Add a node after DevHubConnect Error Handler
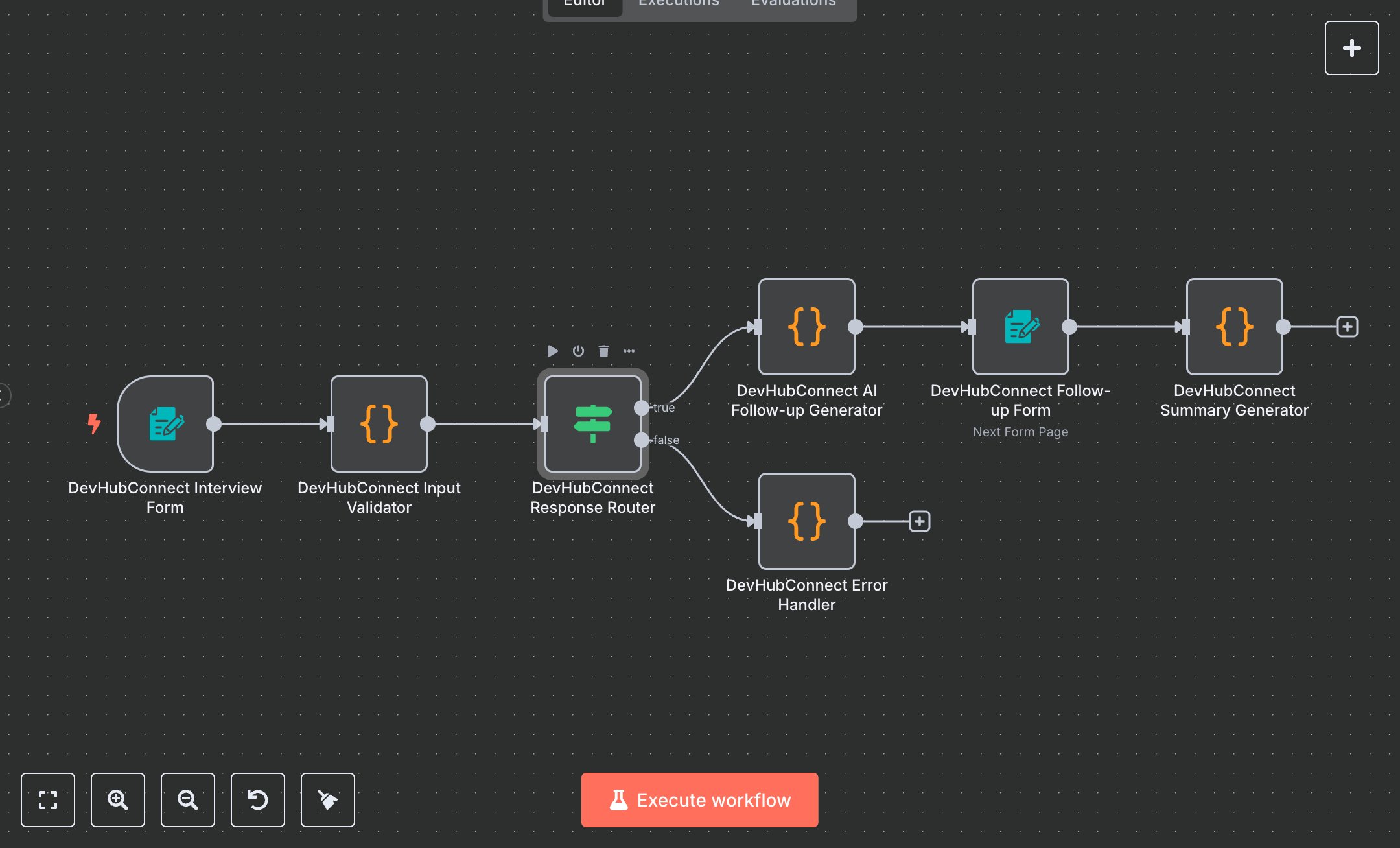The height and width of the screenshot is (848, 1400). 920,521
